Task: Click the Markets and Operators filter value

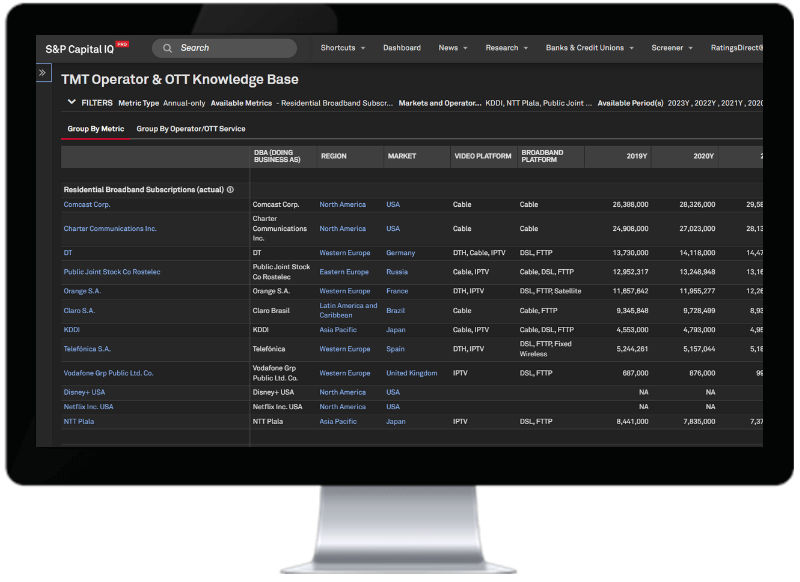Action: point(538,103)
